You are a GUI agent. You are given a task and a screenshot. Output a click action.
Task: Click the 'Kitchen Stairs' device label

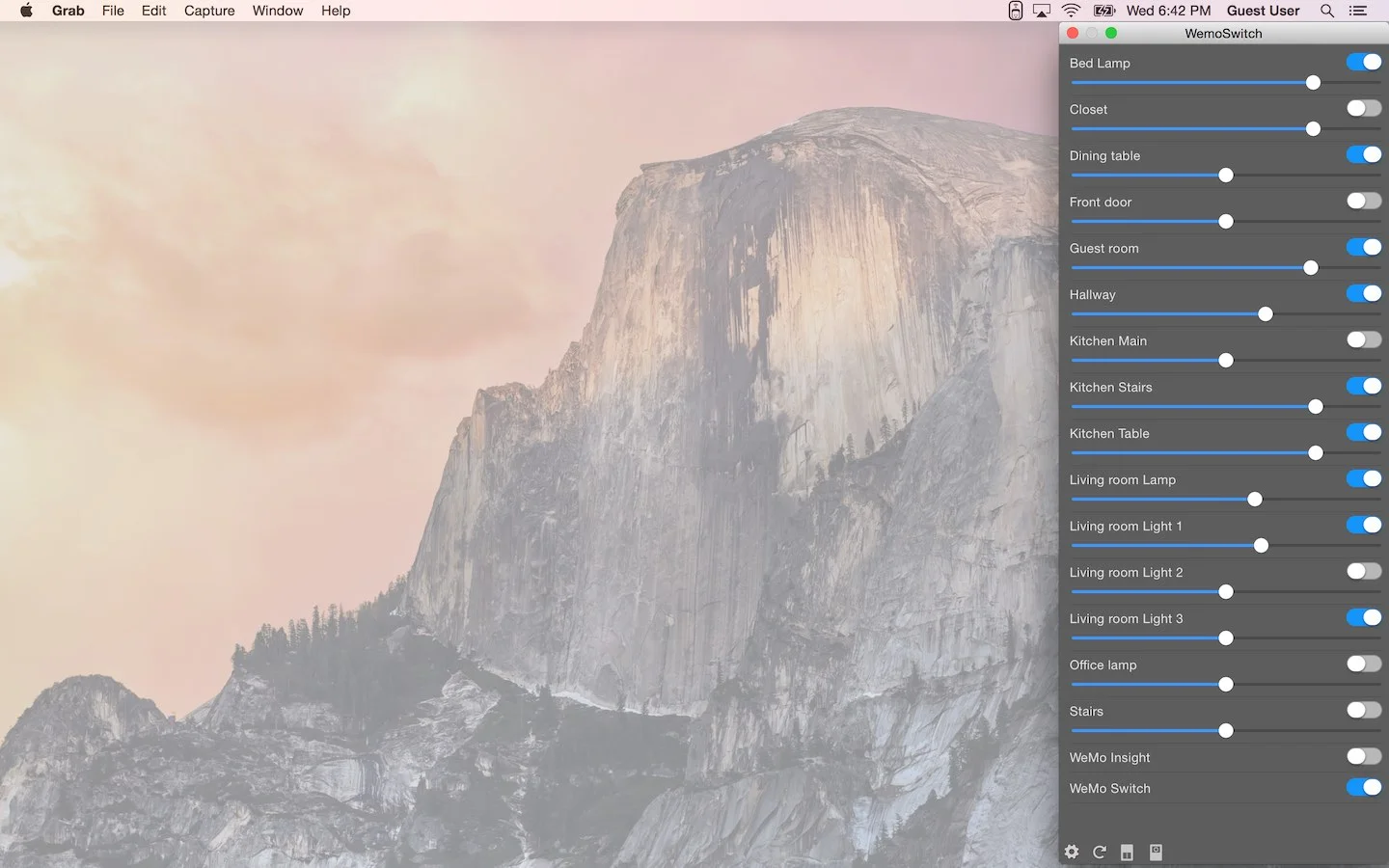coord(1110,387)
